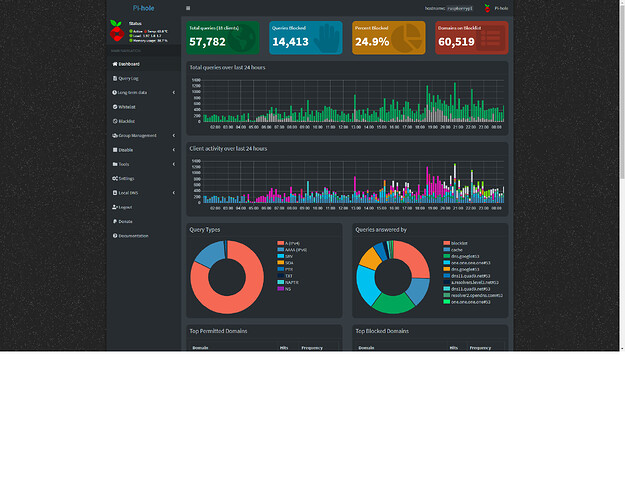Viewport: 625px width, 500px height.
Task: Click the ban icon beside Blacklist
Action: pyautogui.click(x=115, y=121)
